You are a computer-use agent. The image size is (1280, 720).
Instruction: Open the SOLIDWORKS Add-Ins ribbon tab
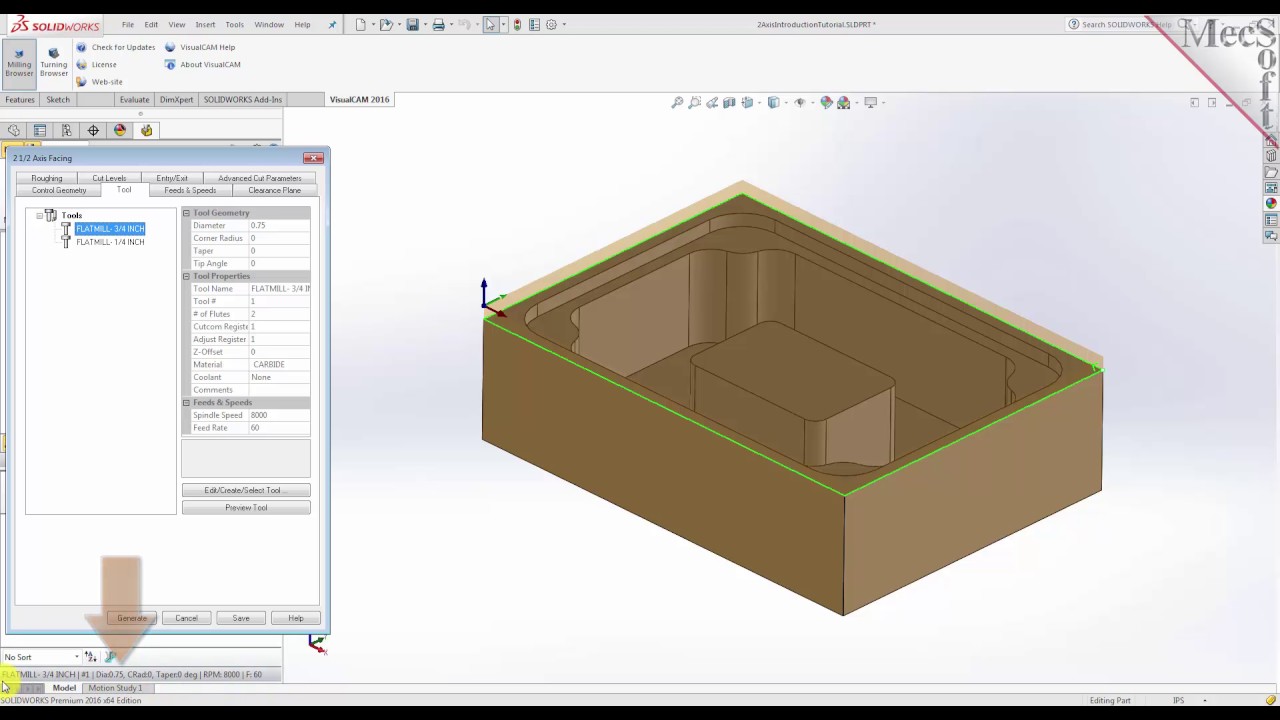coord(242,100)
